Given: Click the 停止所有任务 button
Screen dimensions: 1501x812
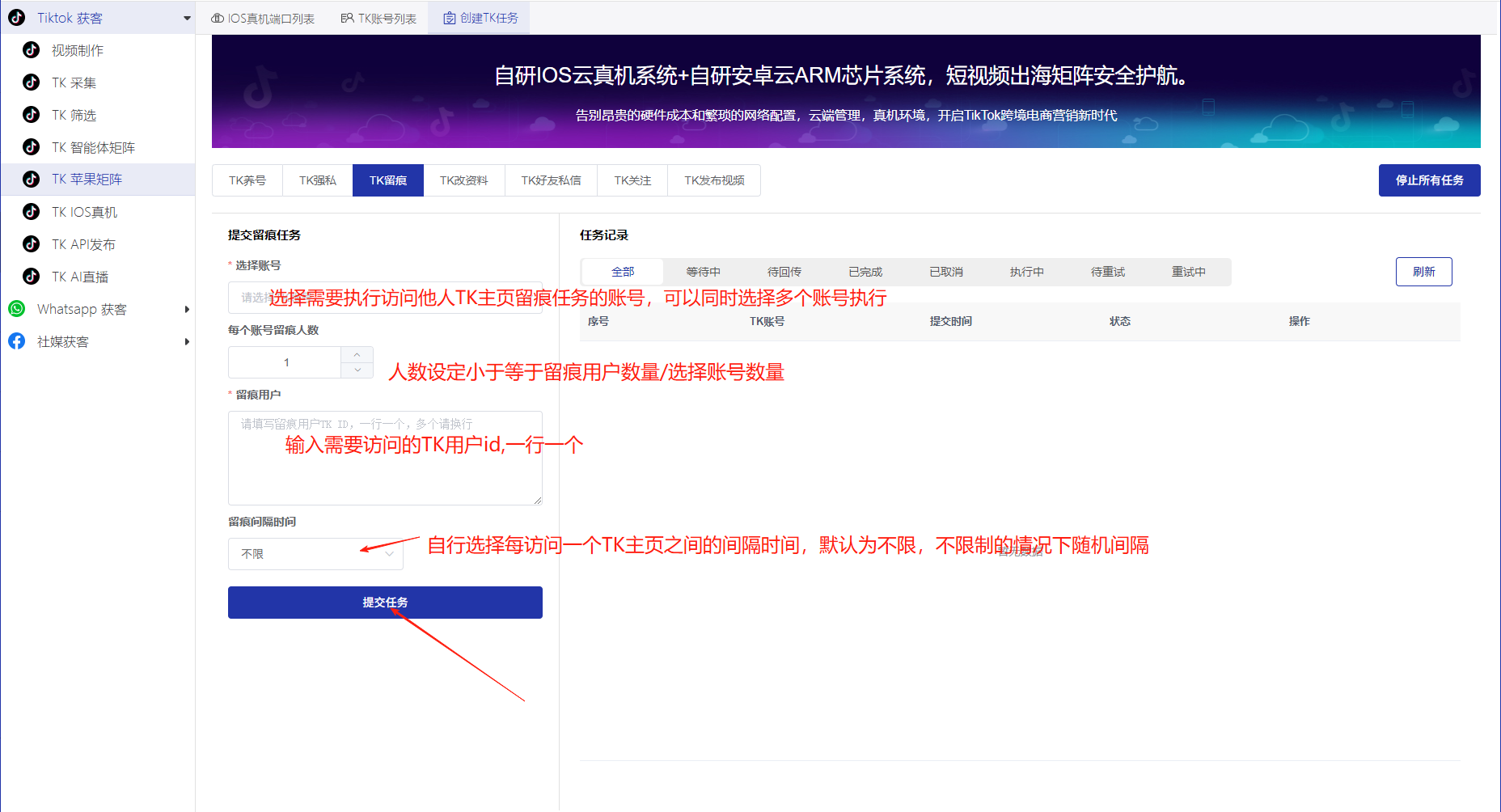Looking at the screenshot, I should coord(1429,180).
